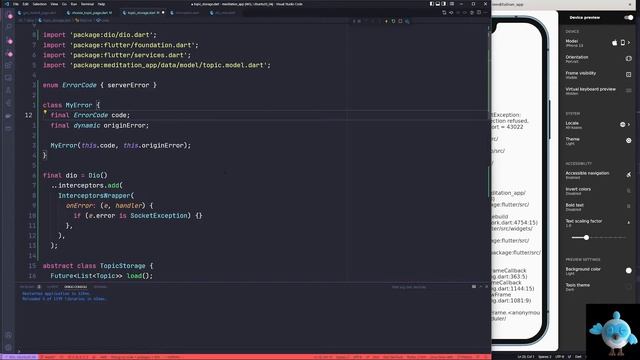Click 'if (e.error is SocketException) {}' line
This screenshot has height=360, width=640.
138,216
